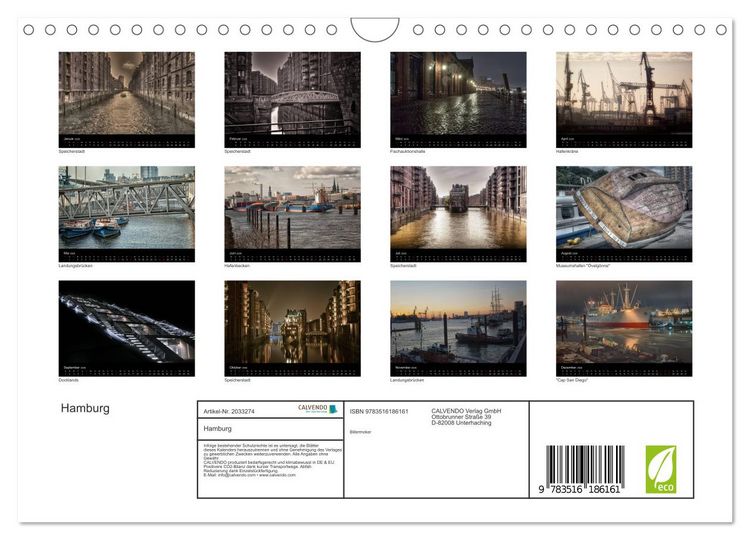Select the August overturned wooden boat photo
Screen dimensions: 750x540
click(624, 208)
